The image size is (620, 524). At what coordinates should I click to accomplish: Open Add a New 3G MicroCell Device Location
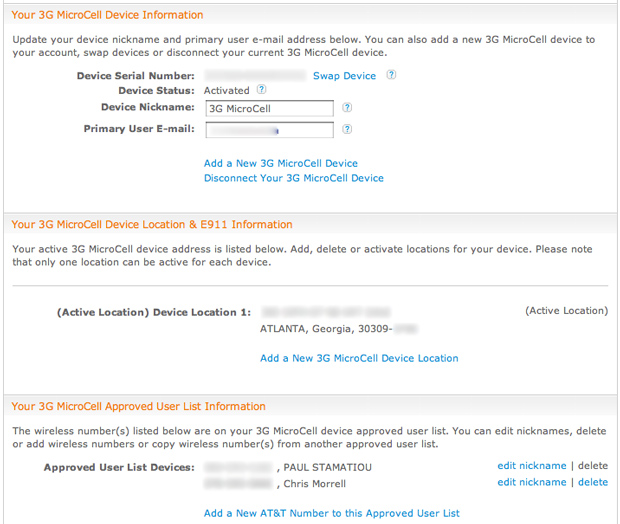point(359,358)
